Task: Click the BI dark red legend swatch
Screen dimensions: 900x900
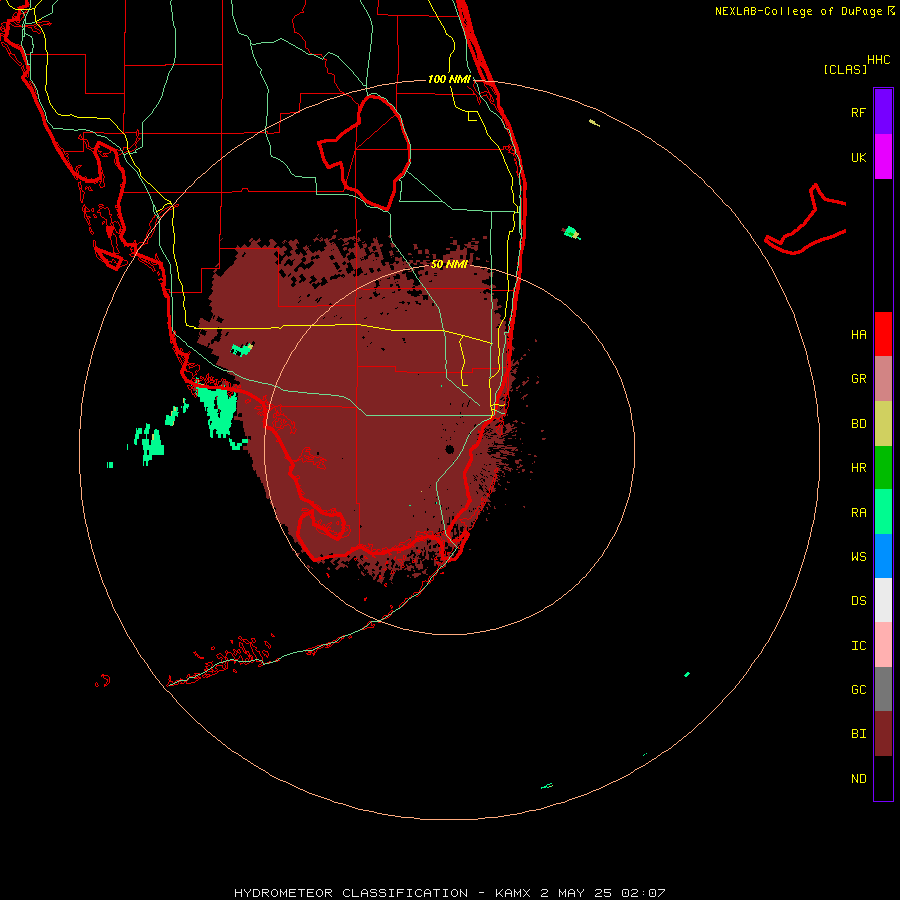Action: (883, 734)
